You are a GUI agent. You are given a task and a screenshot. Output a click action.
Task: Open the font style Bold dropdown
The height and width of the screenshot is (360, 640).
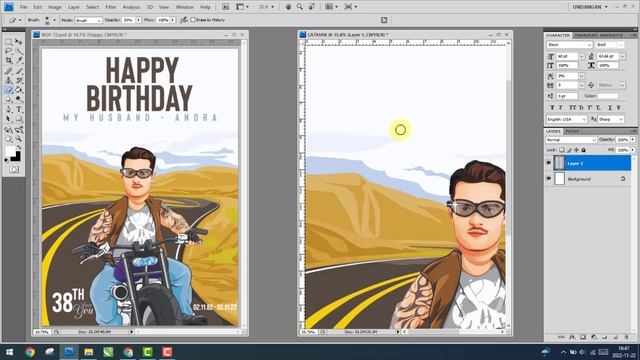pyautogui.click(x=610, y=44)
